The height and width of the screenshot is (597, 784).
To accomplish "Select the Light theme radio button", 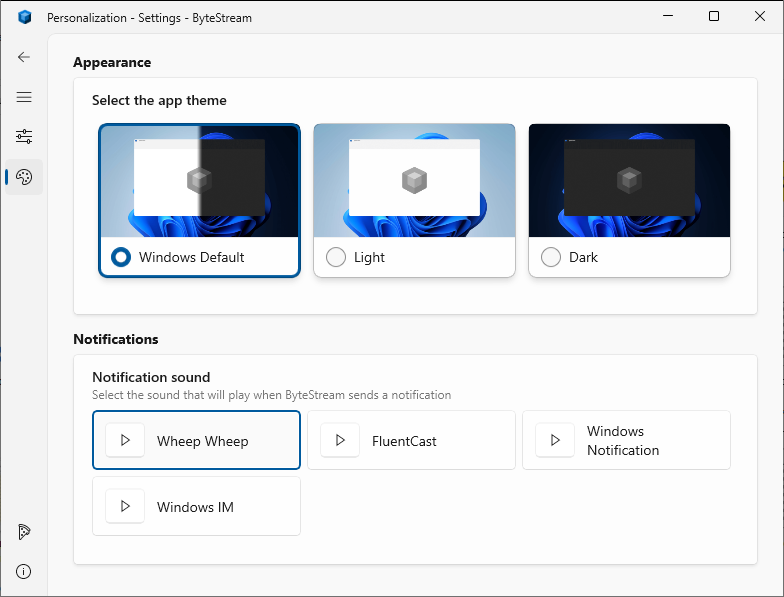I will tap(336, 257).
